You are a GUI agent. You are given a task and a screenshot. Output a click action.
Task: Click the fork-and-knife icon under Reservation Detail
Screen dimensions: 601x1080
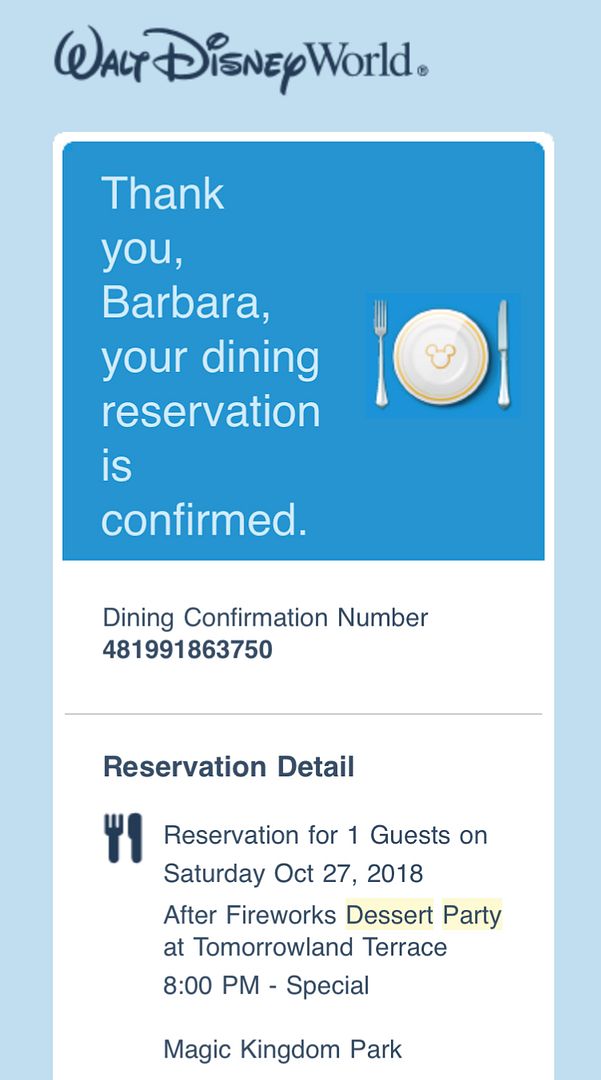tap(123, 838)
